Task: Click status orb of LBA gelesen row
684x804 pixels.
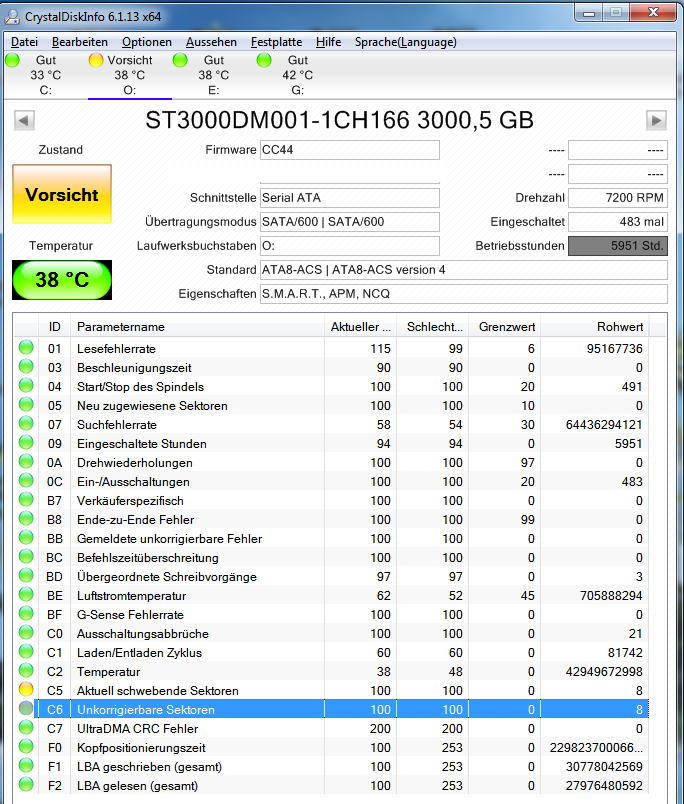Action: 26,784
